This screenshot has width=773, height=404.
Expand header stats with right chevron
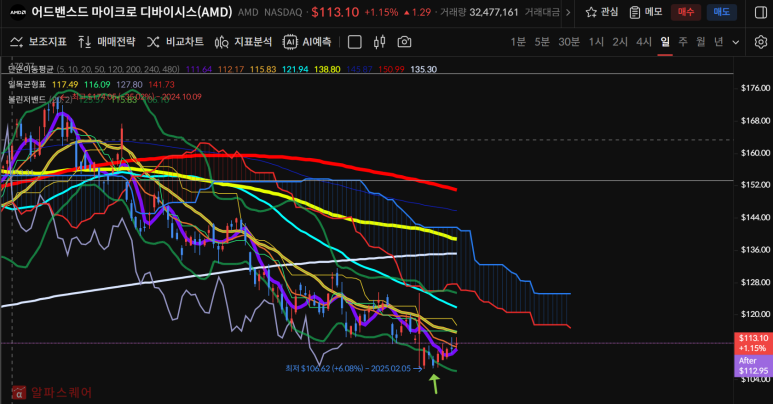(x=568, y=12)
